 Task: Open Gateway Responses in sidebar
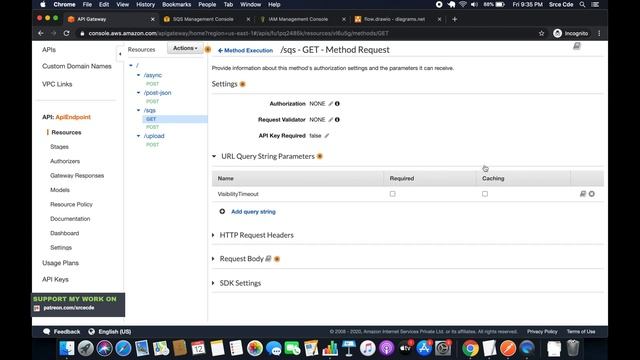(77, 176)
